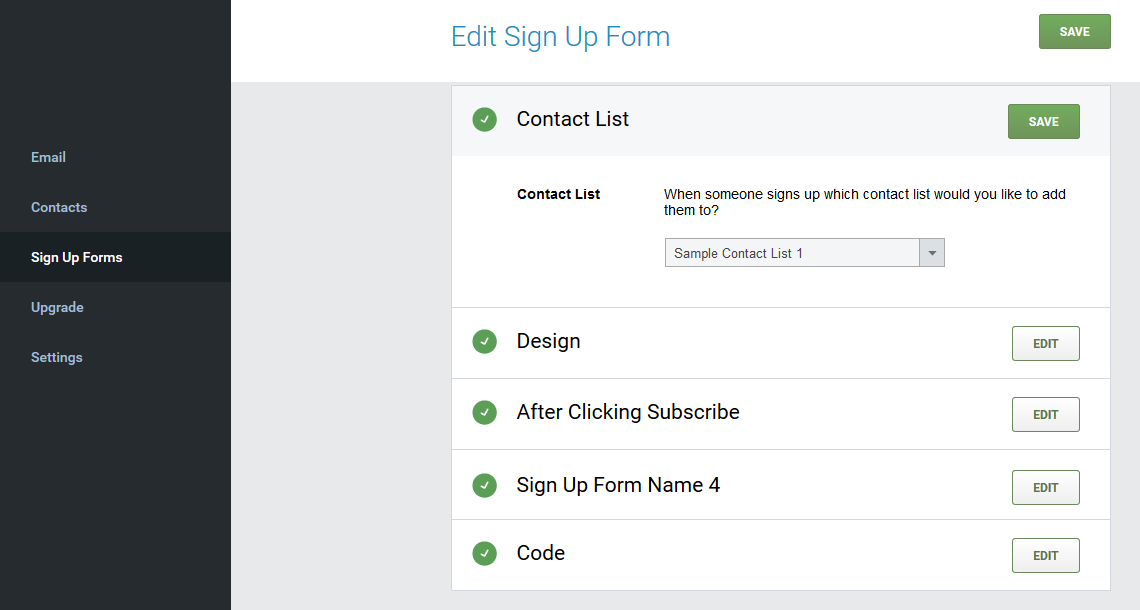1140x610 pixels.
Task: Select the Sample Contact List 1 combo box
Action: [x=792, y=253]
